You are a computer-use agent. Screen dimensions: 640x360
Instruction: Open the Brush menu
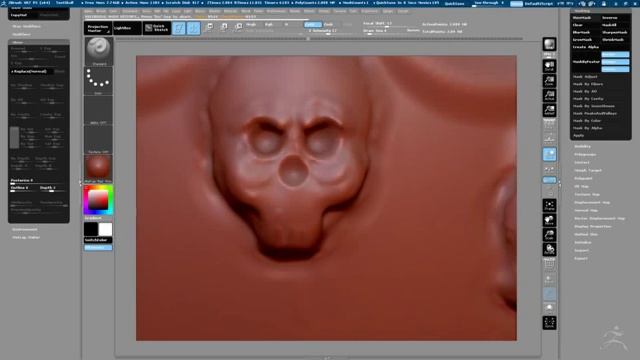[x=101, y=11]
